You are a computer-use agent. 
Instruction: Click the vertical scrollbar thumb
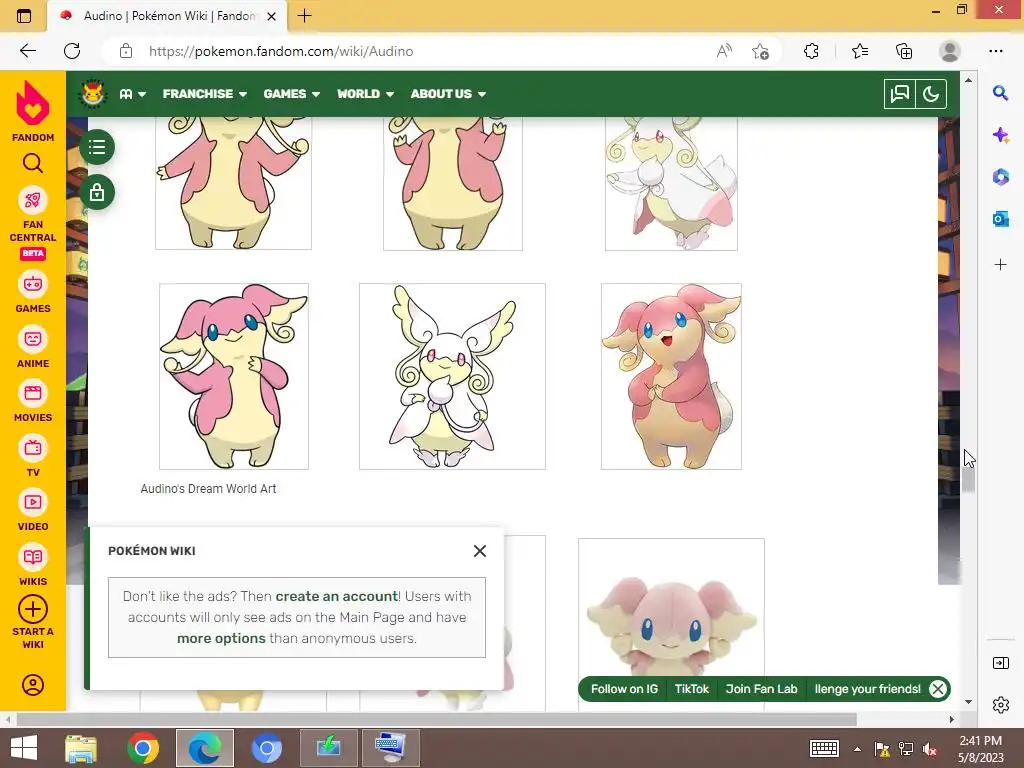click(x=968, y=481)
